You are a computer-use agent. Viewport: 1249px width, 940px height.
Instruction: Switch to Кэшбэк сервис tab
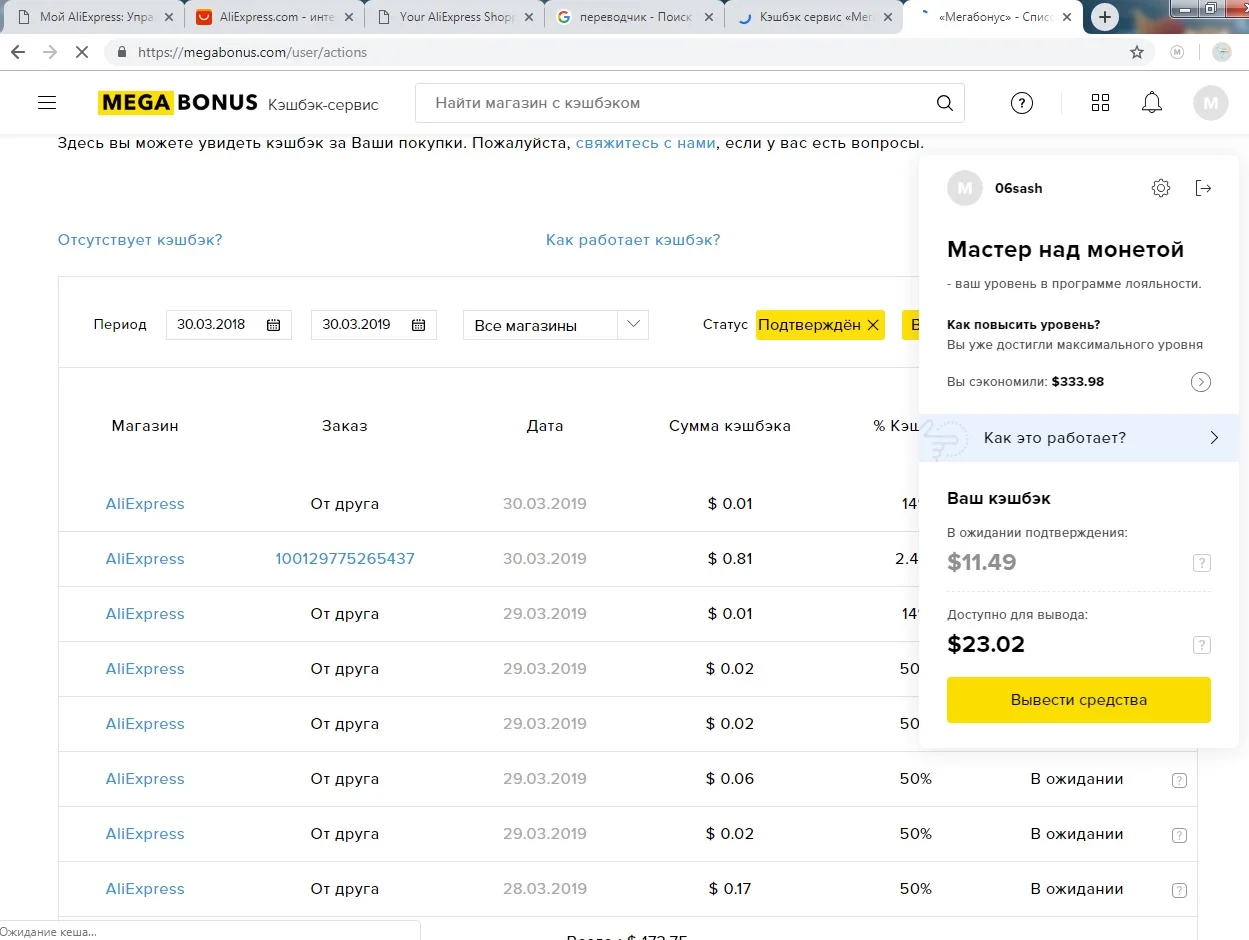tap(814, 17)
